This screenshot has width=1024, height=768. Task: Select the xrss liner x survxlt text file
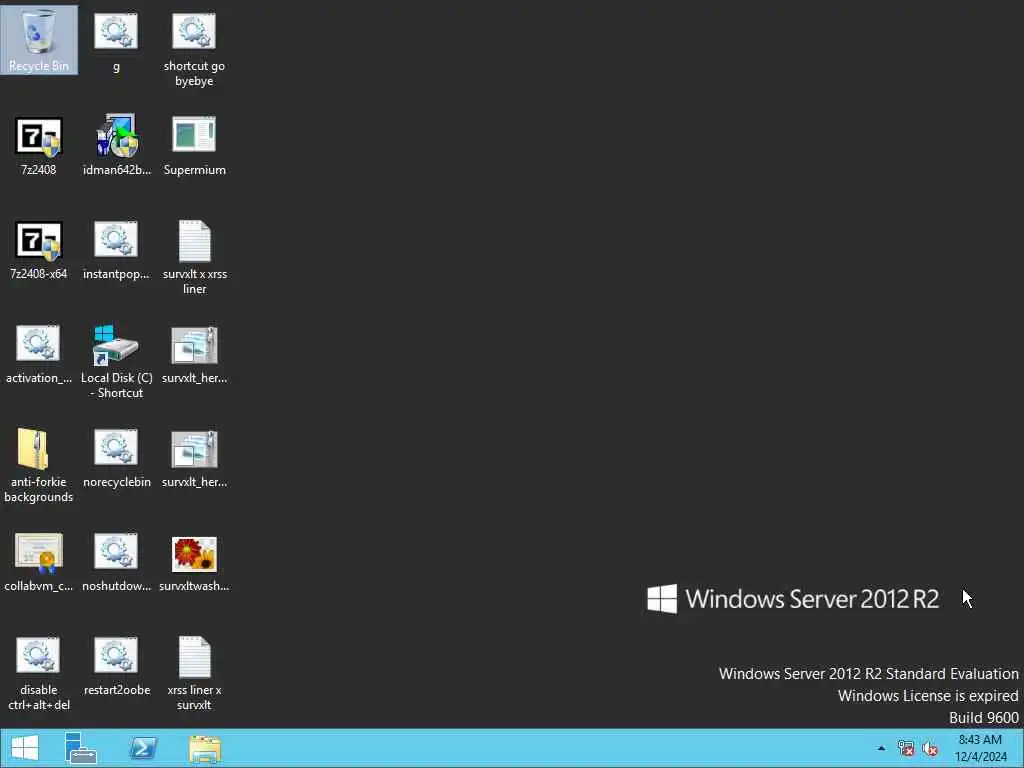click(194, 673)
